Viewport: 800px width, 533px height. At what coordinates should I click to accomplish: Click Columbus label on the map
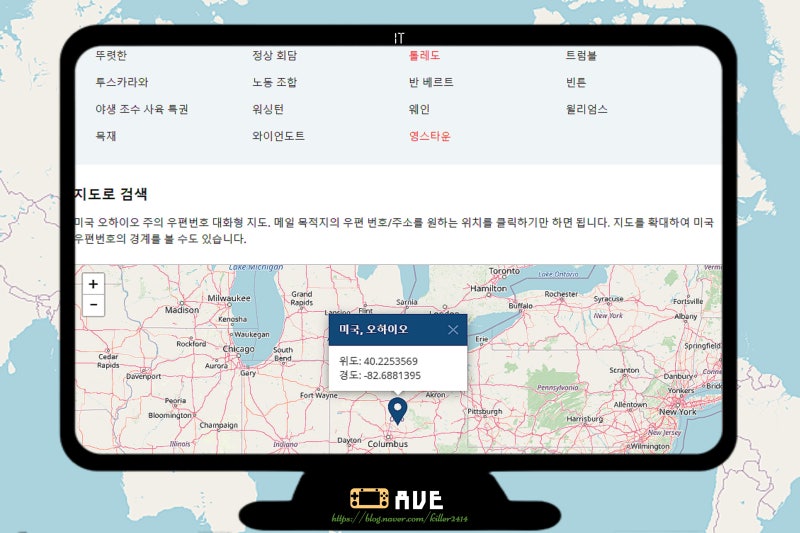point(388,444)
